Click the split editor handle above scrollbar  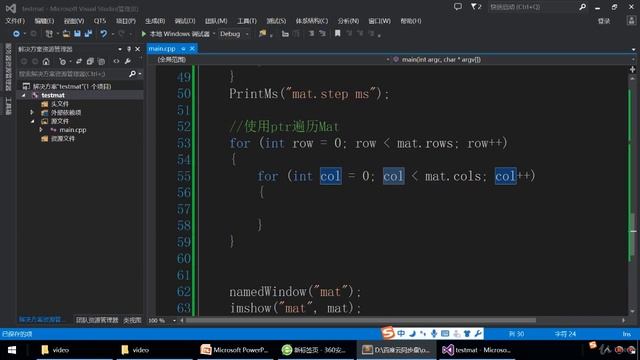[633, 69]
